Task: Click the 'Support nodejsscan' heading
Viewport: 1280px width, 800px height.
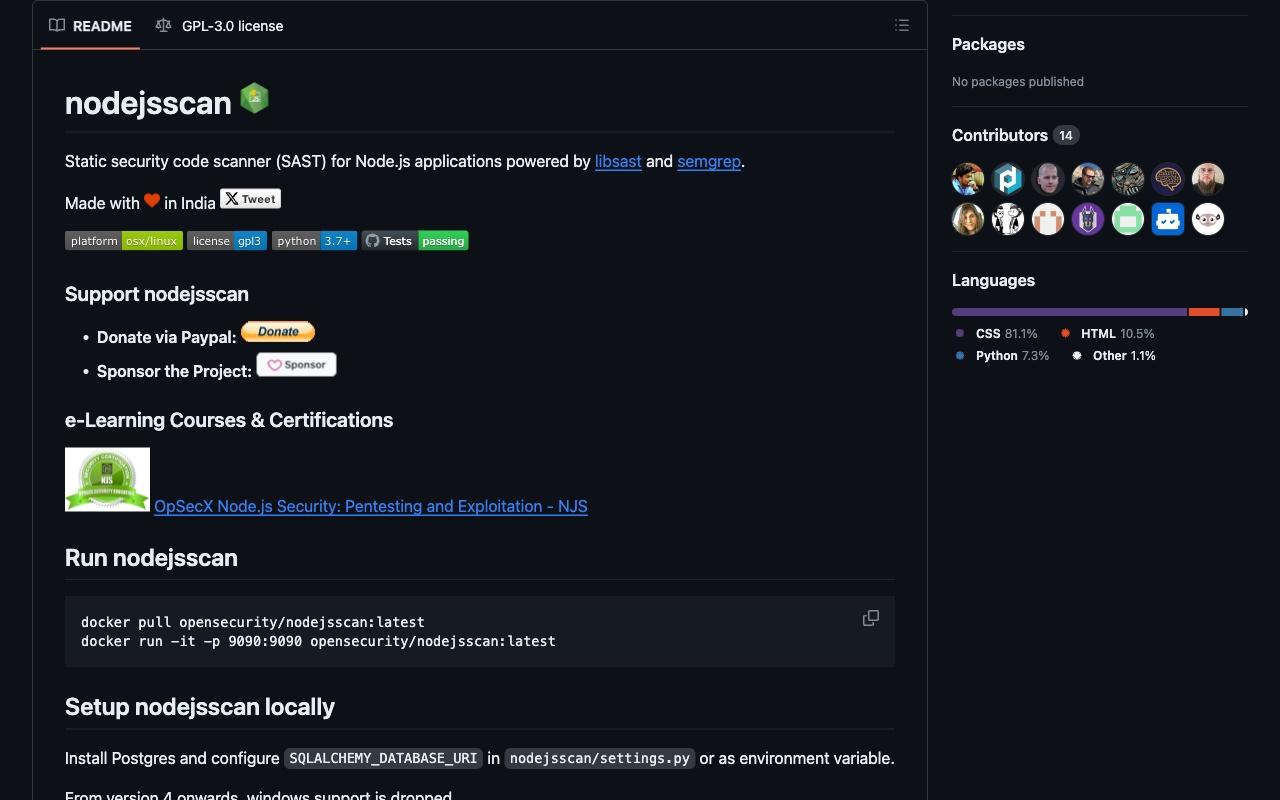Action: pos(157,294)
